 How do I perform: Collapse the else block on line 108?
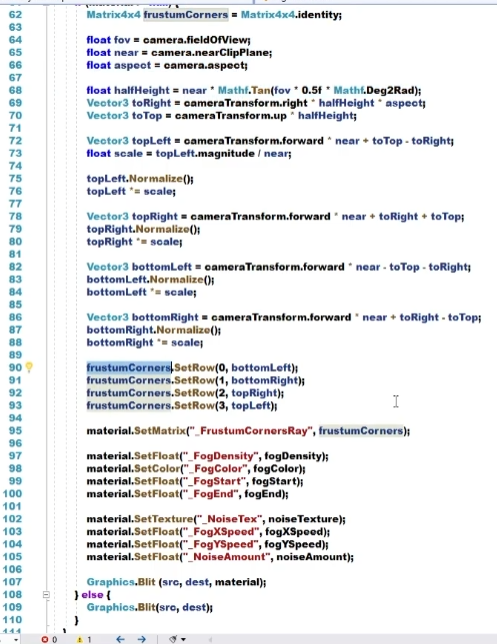coord(46,594)
